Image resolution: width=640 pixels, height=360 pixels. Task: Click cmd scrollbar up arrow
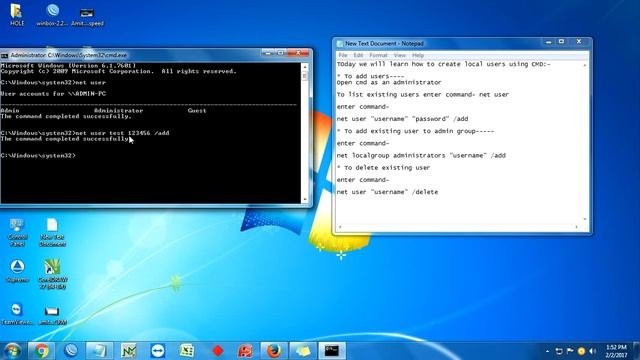pyautogui.click(x=305, y=67)
